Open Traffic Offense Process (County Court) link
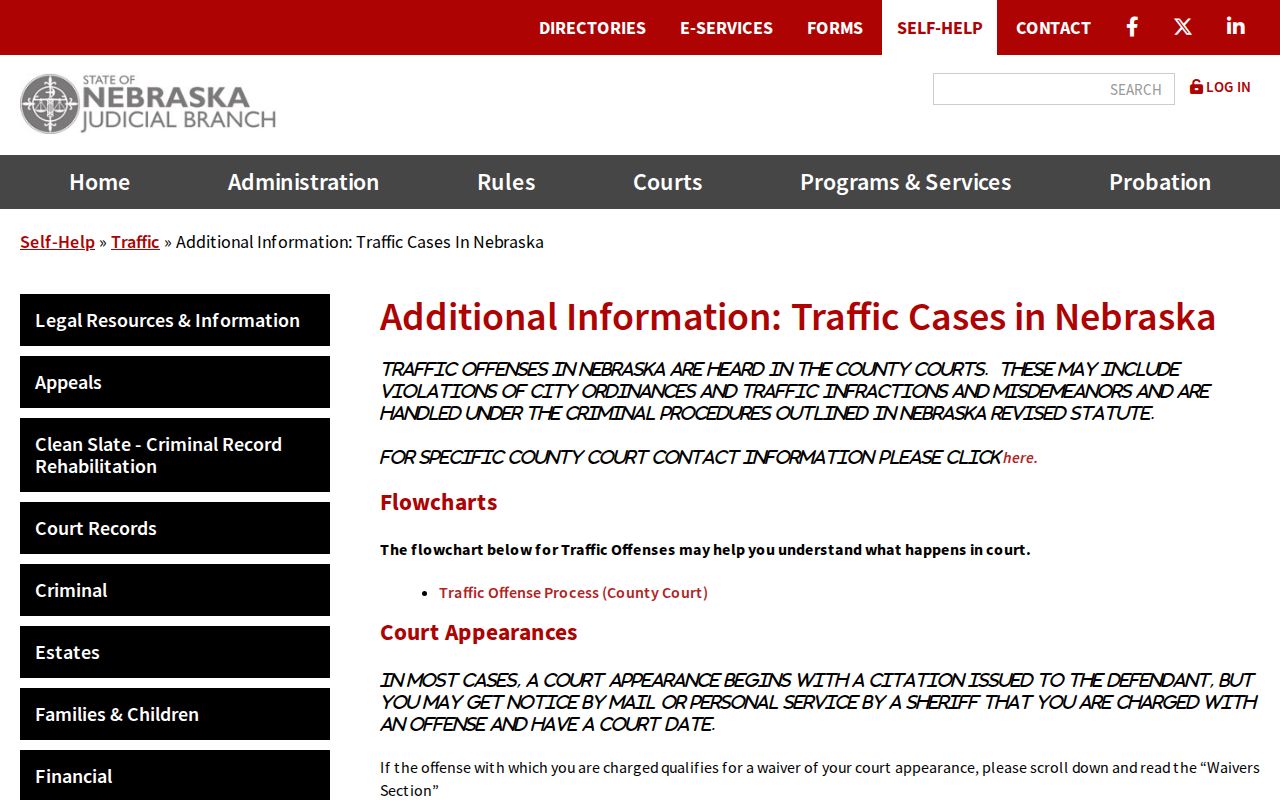This screenshot has height=800, width=1280. tap(573, 593)
